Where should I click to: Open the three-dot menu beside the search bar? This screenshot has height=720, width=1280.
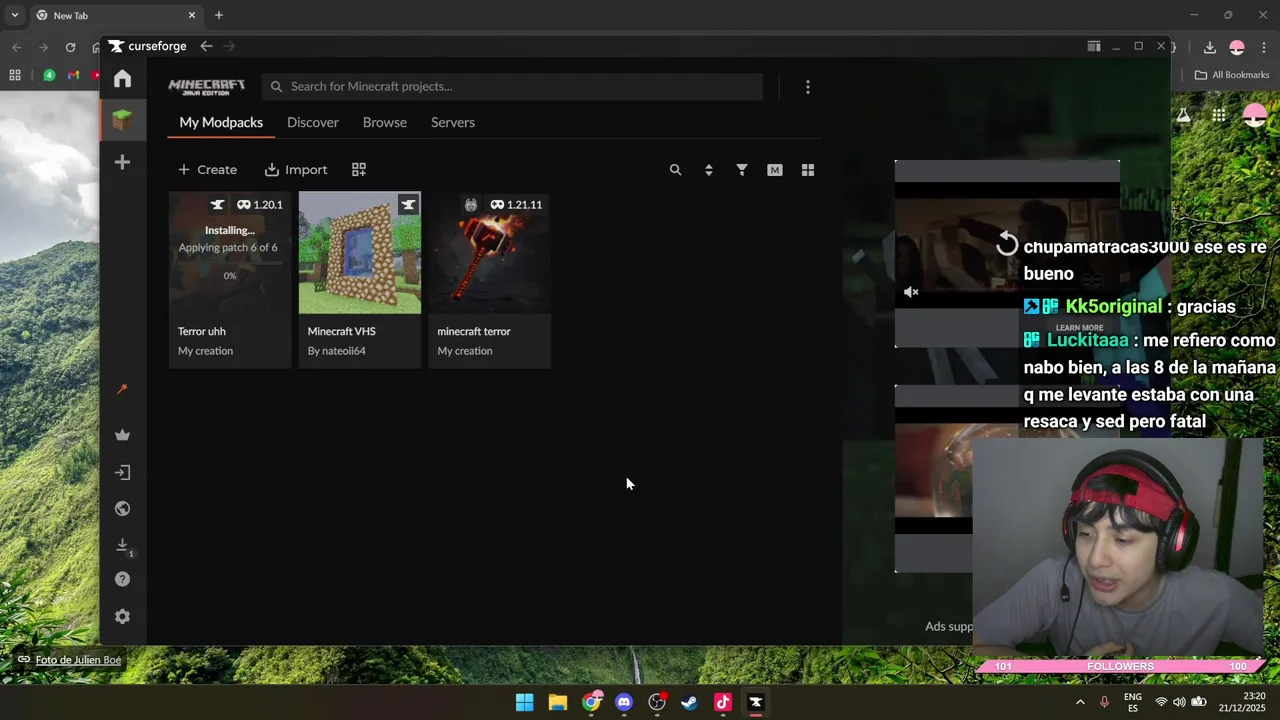click(x=808, y=87)
